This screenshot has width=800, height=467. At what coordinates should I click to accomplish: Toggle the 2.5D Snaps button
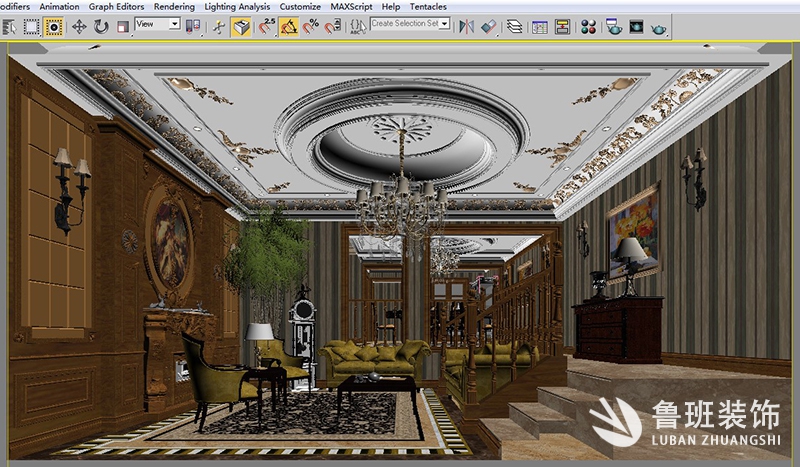pyautogui.click(x=266, y=27)
